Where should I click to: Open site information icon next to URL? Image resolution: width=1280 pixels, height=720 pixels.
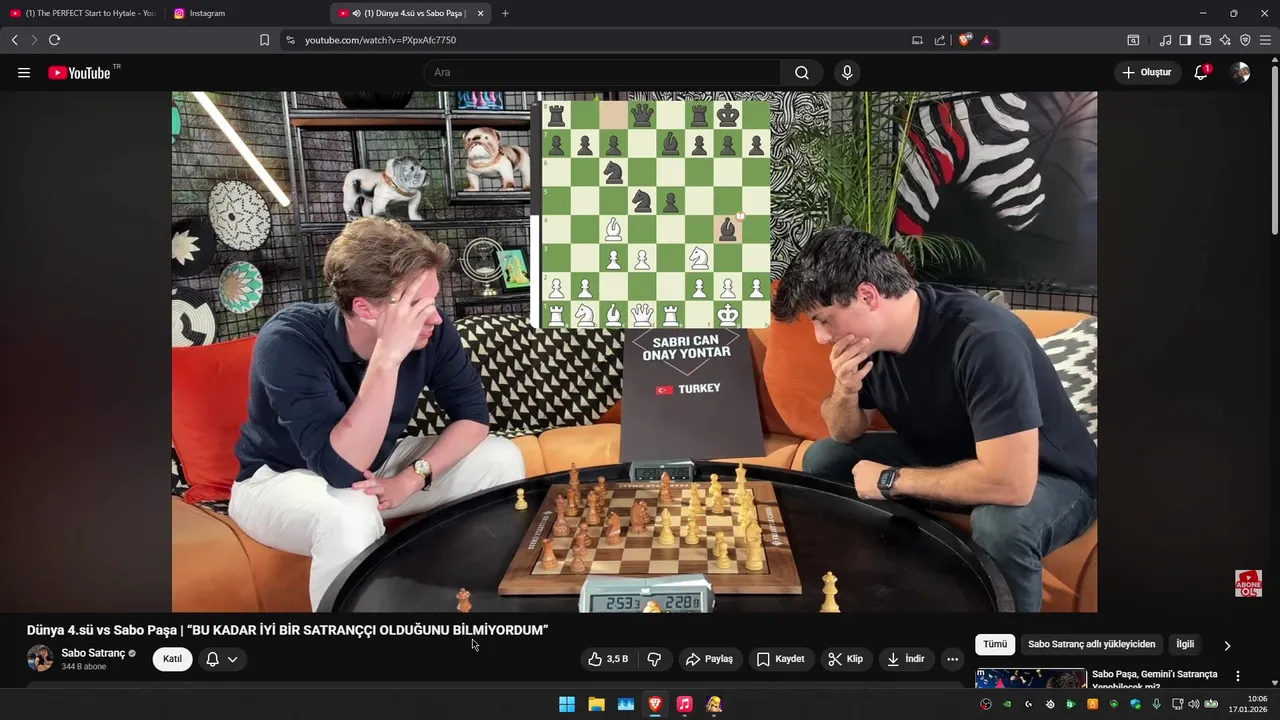[x=290, y=40]
